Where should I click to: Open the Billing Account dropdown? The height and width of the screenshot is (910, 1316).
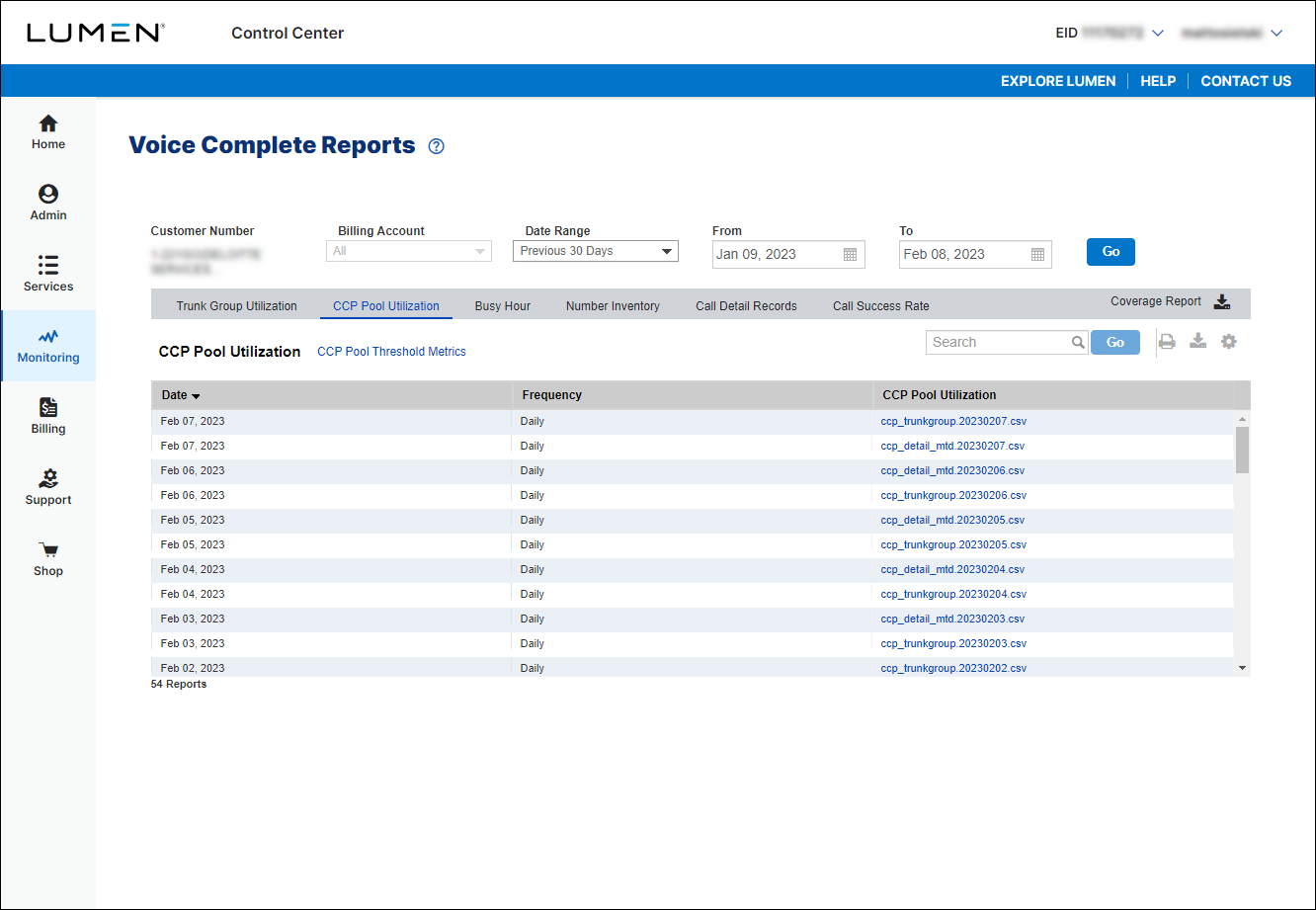(409, 252)
